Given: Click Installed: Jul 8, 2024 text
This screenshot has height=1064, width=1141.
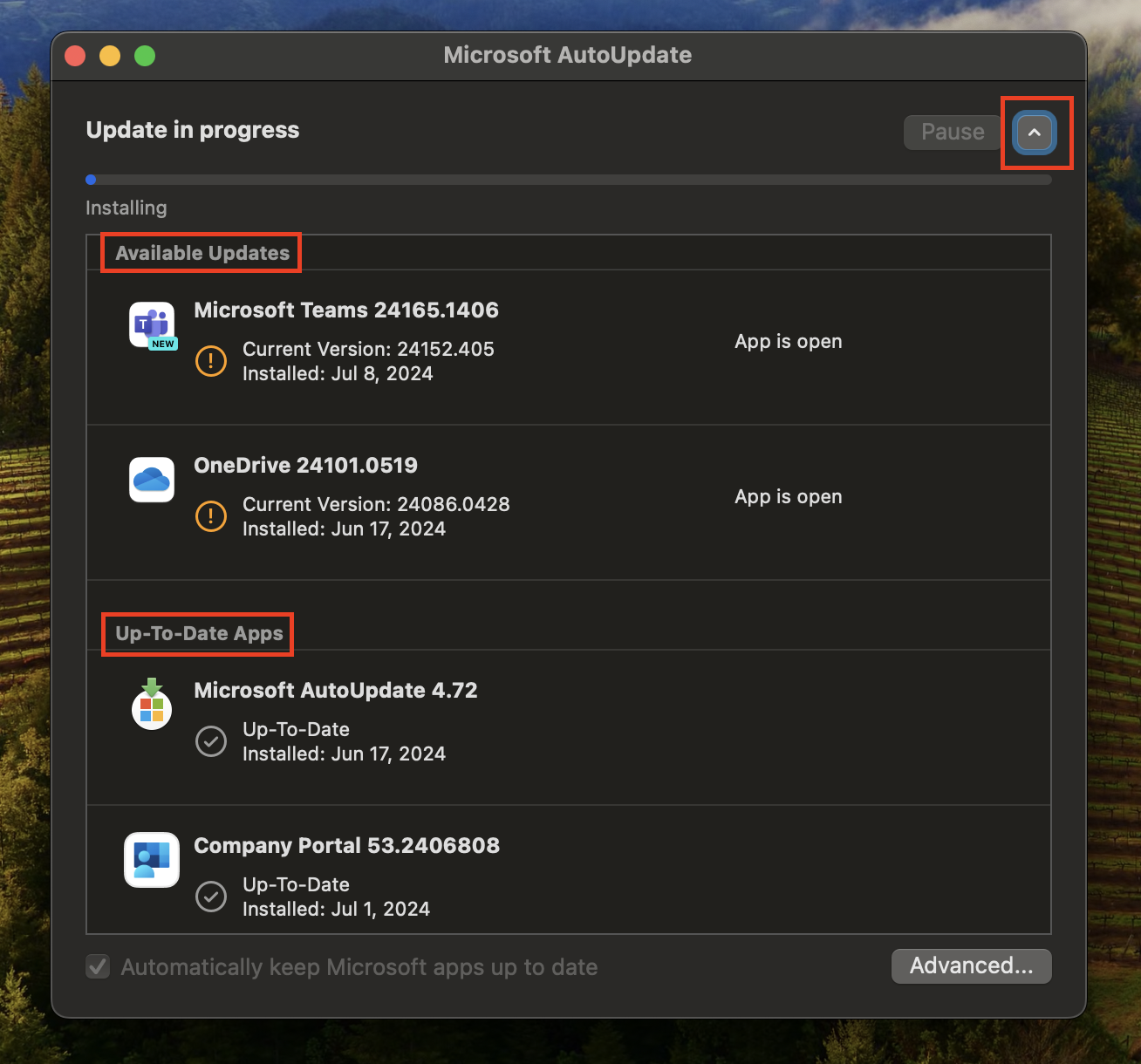Looking at the screenshot, I should [338, 373].
